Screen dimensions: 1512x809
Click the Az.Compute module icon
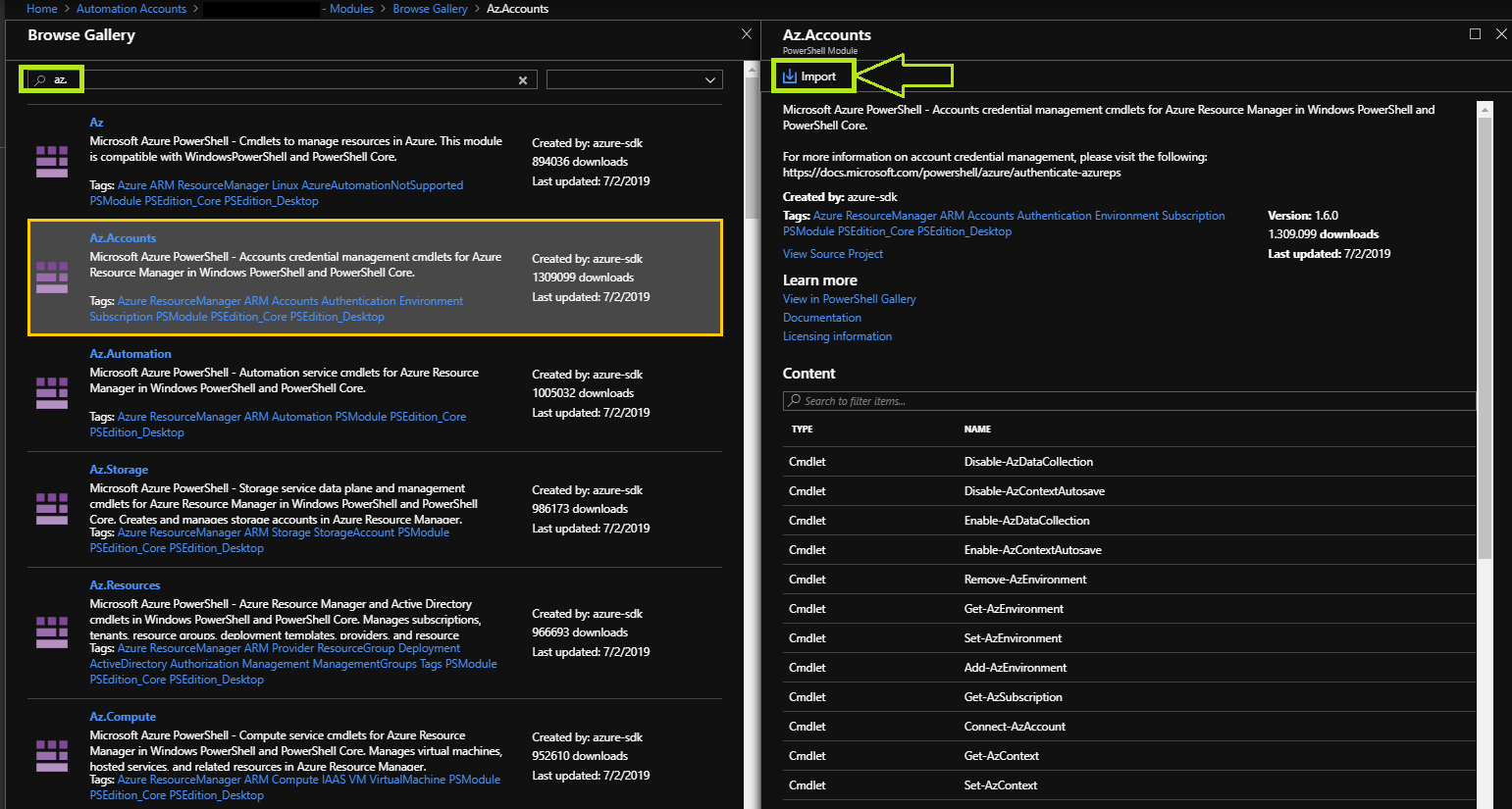pyautogui.click(x=52, y=756)
